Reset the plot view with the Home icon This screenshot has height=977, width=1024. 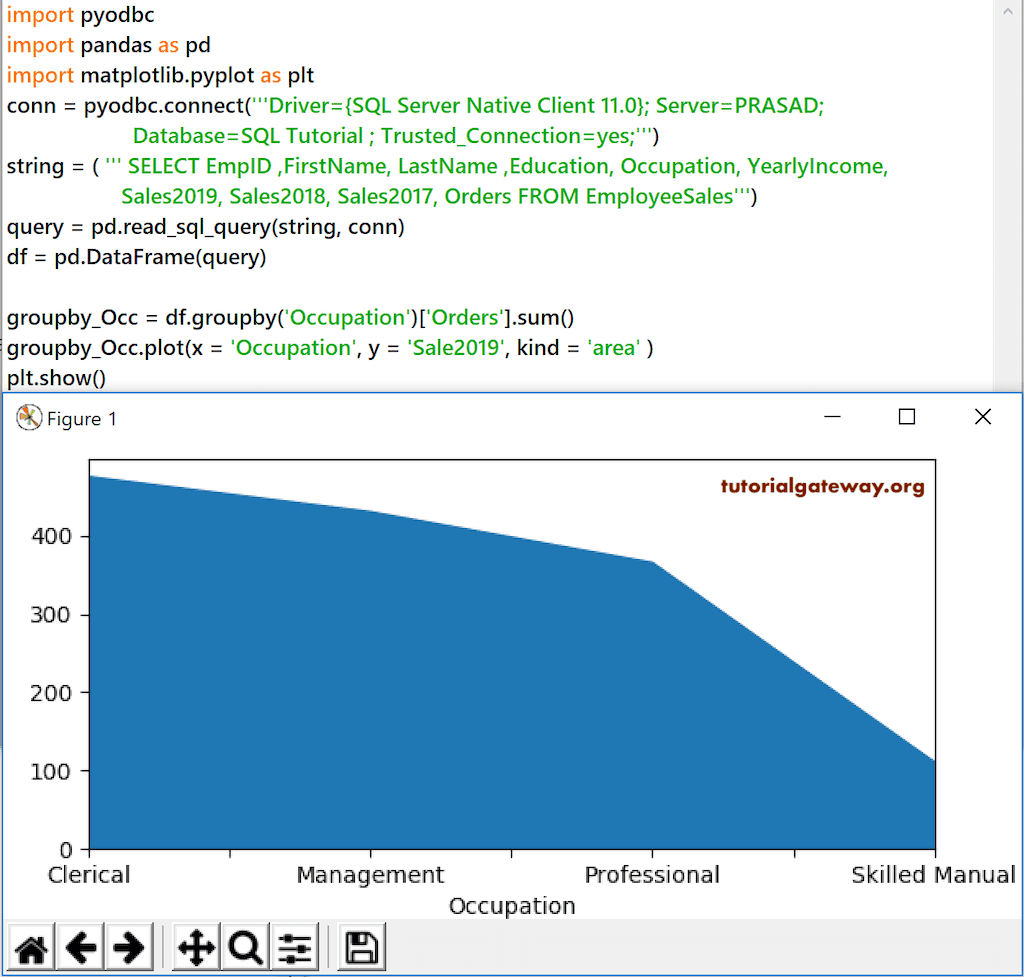31,946
